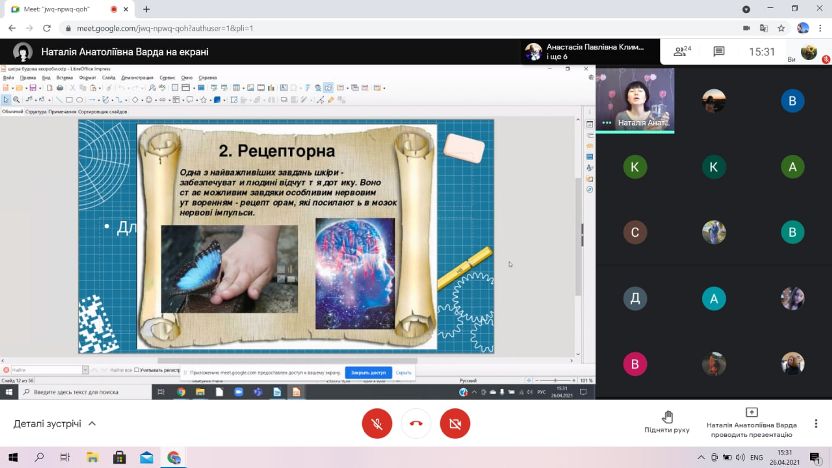
Task: Open Chrome's three-dot menu
Action: point(821,28)
